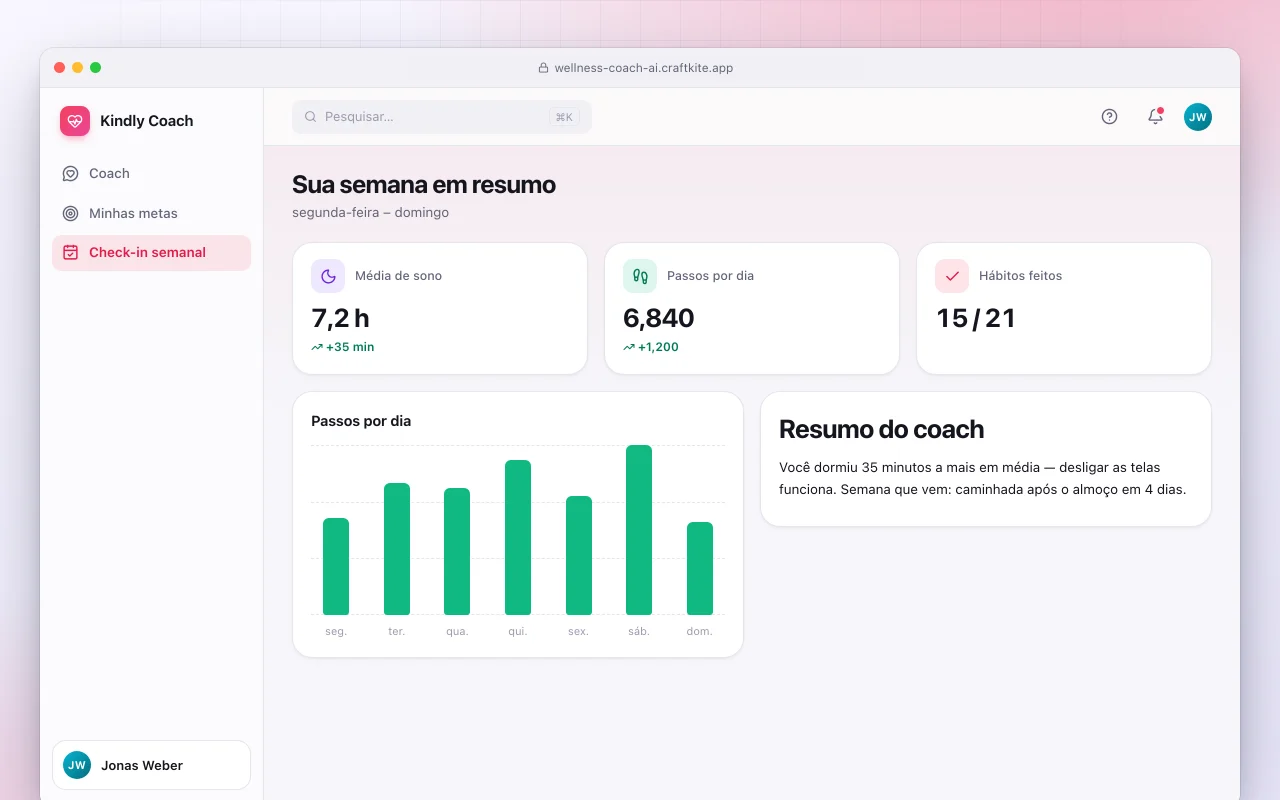Open notifications bell
Viewport: 1280px width, 800px height.
1155,117
